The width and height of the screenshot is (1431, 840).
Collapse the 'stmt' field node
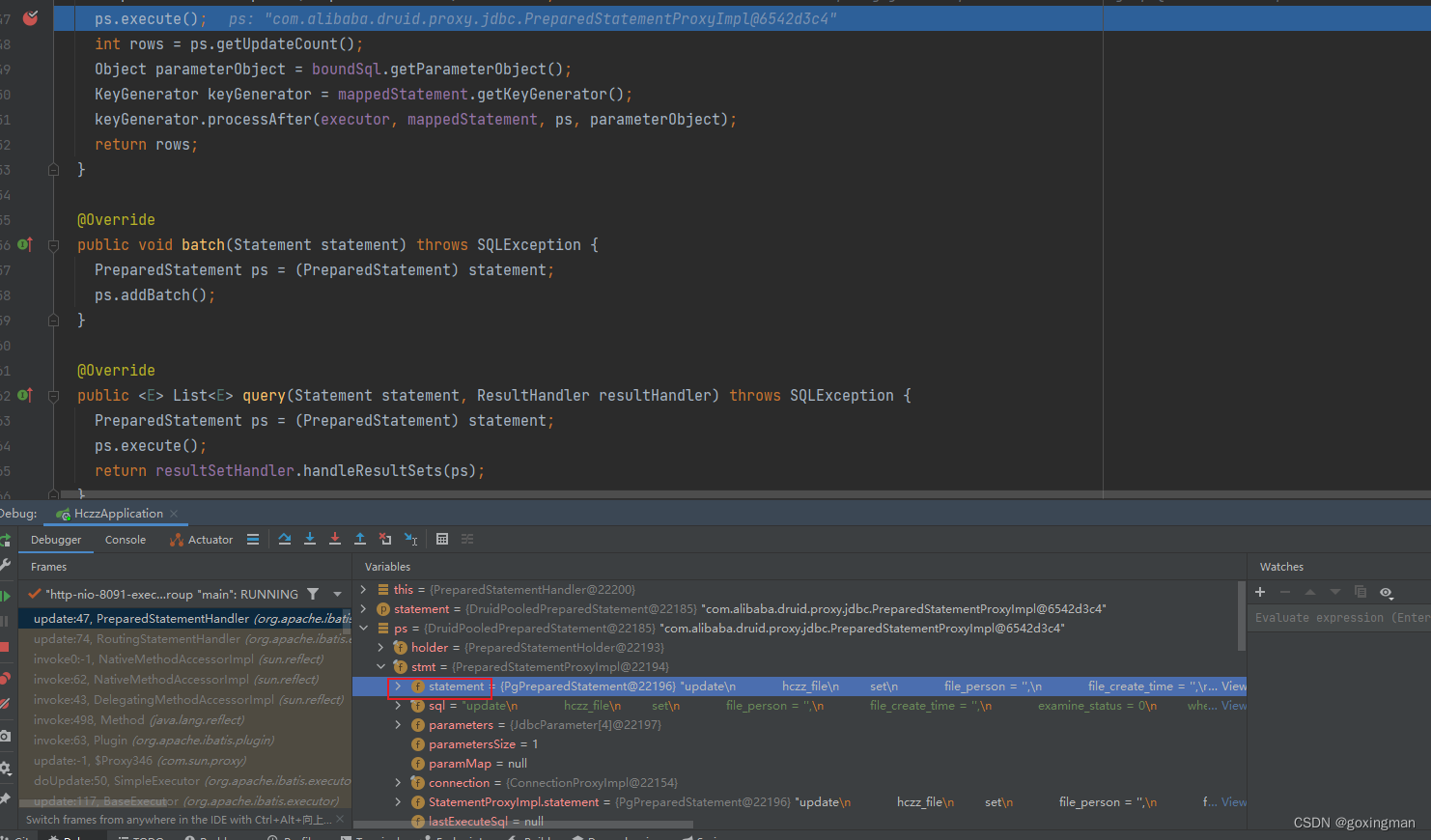point(381,666)
